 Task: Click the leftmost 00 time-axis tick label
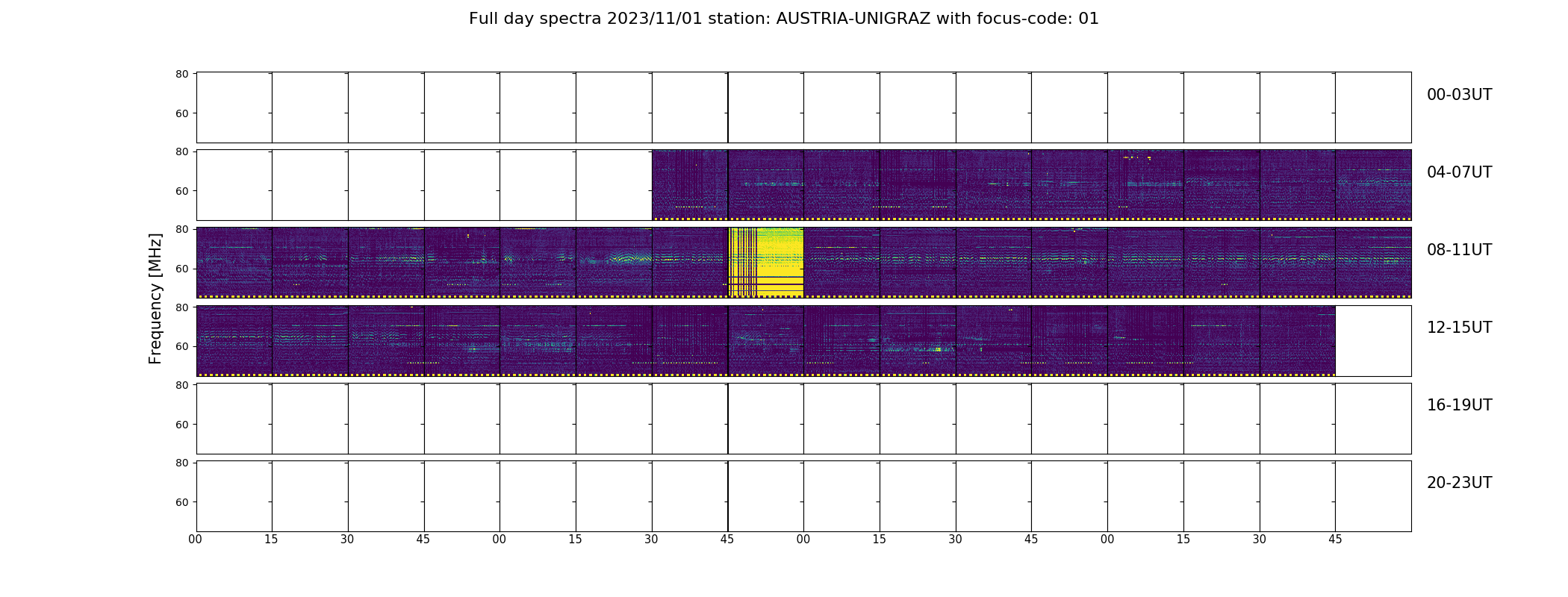(x=196, y=540)
